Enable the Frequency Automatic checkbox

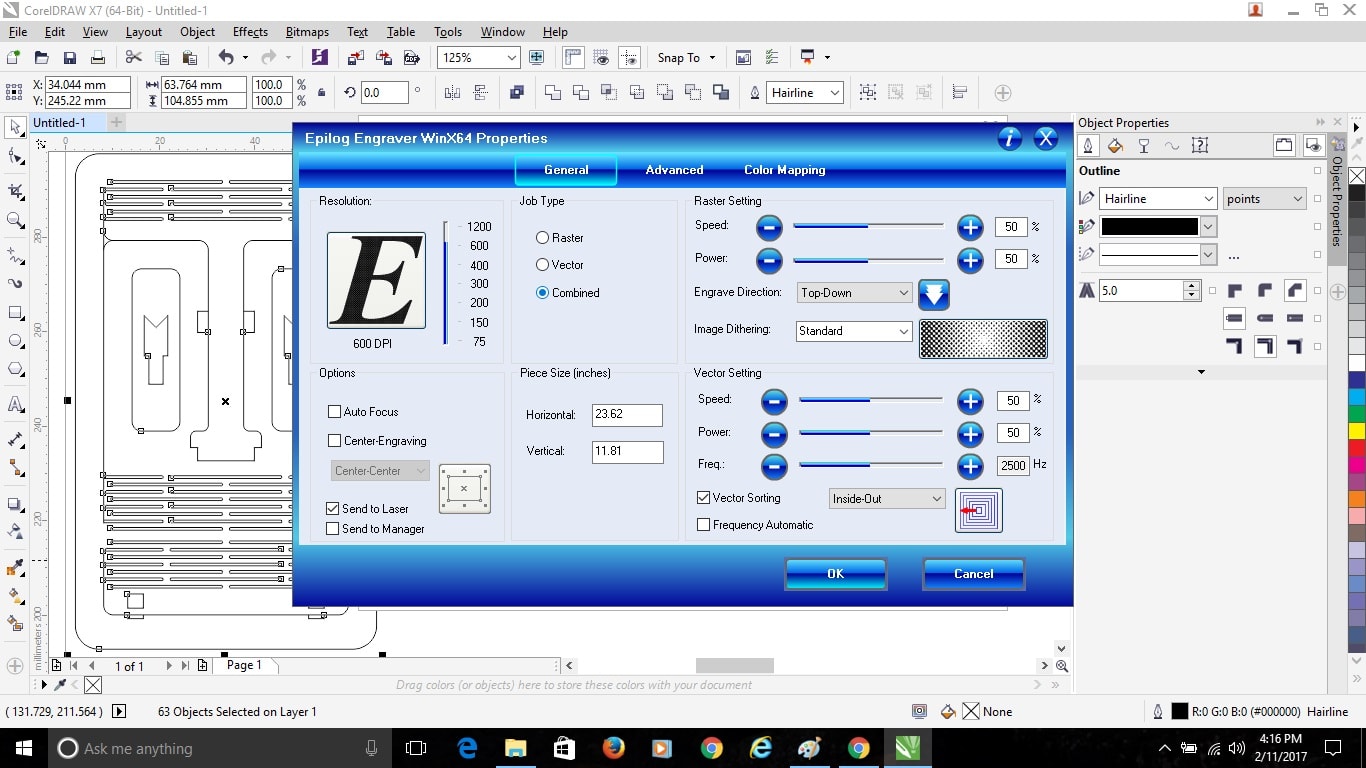pyautogui.click(x=704, y=525)
